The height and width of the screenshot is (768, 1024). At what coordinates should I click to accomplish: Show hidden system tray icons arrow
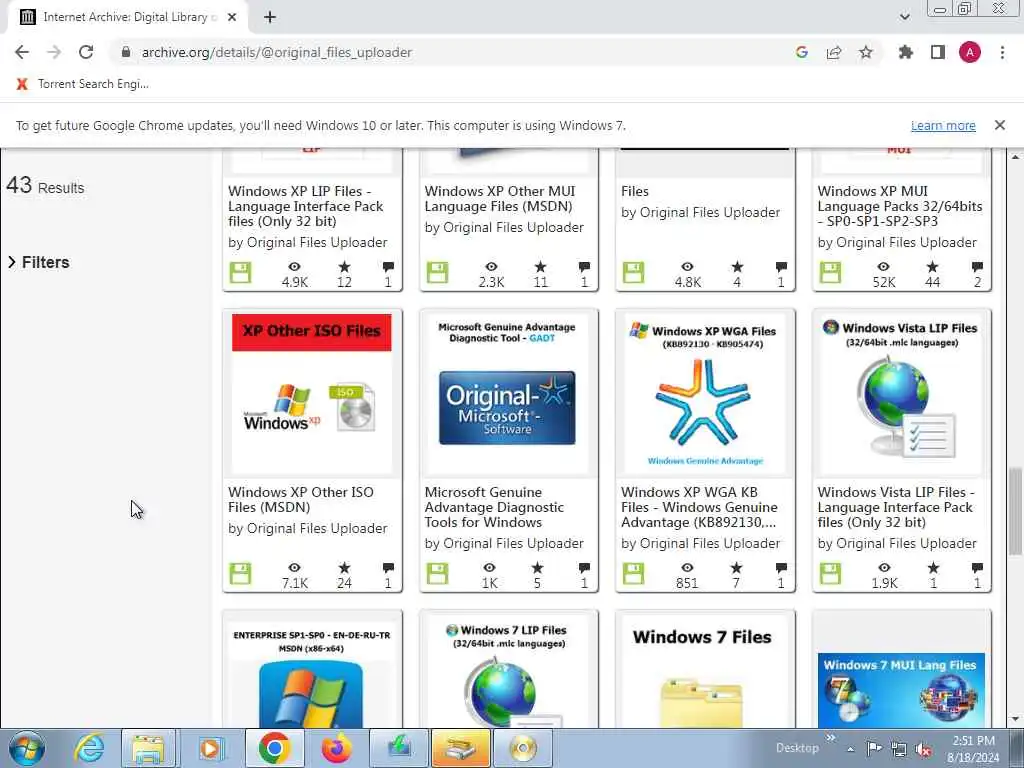tap(850, 749)
